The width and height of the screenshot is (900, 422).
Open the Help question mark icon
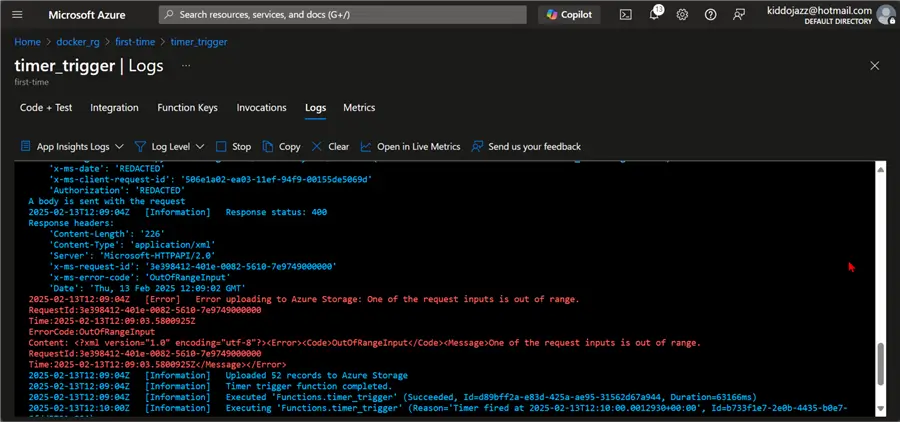click(711, 15)
